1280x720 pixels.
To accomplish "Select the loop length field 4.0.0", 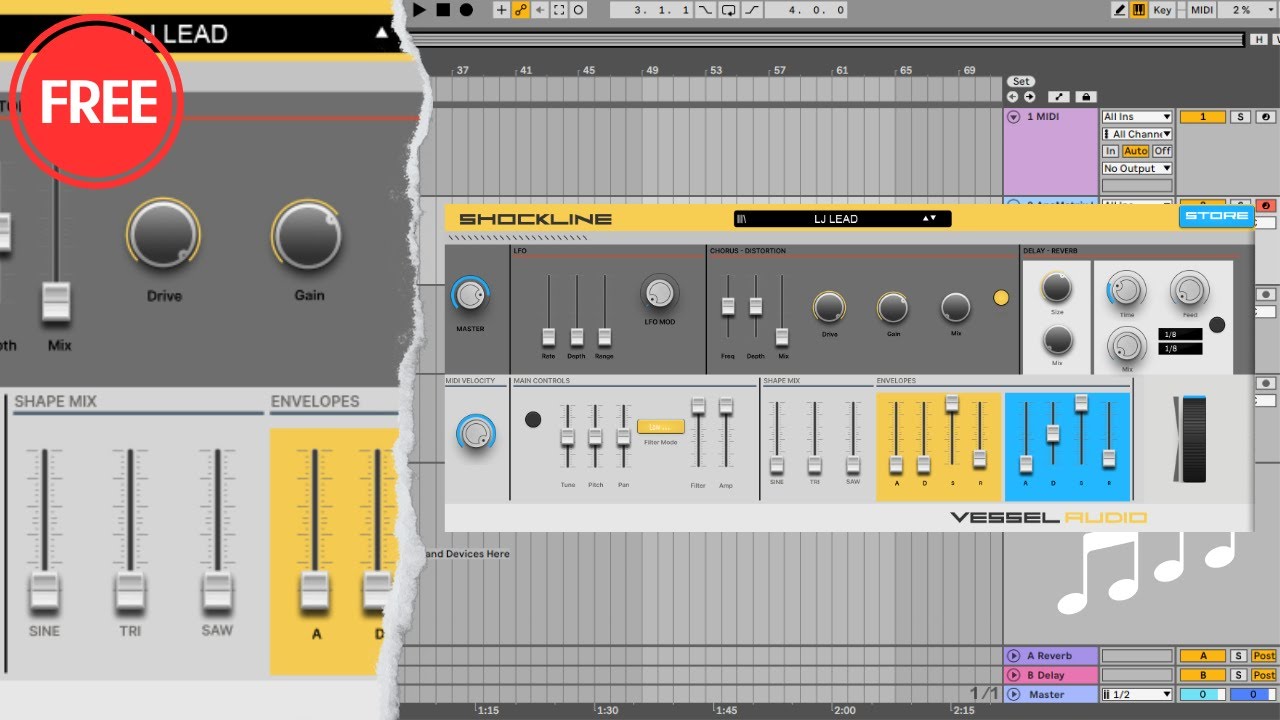I will [x=806, y=10].
